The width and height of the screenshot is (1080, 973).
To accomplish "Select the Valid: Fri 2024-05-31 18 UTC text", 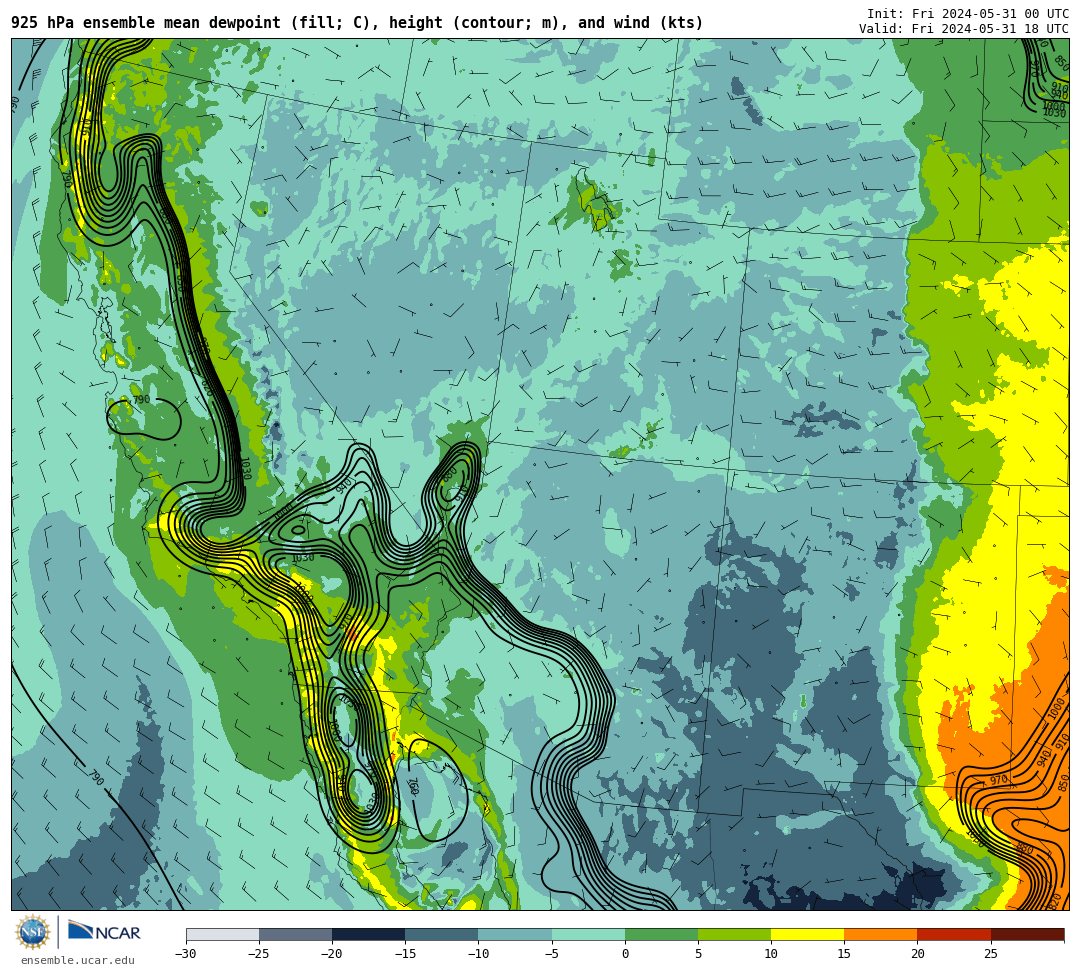I will (964, 28).
